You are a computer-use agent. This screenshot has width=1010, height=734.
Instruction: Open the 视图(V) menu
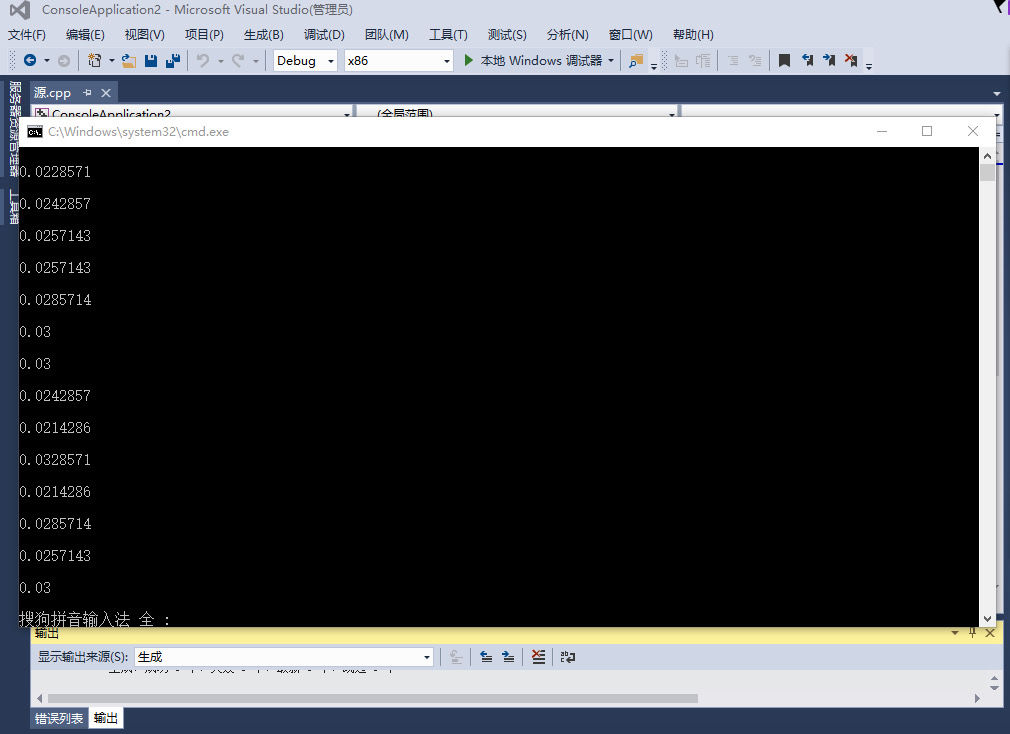144,35
